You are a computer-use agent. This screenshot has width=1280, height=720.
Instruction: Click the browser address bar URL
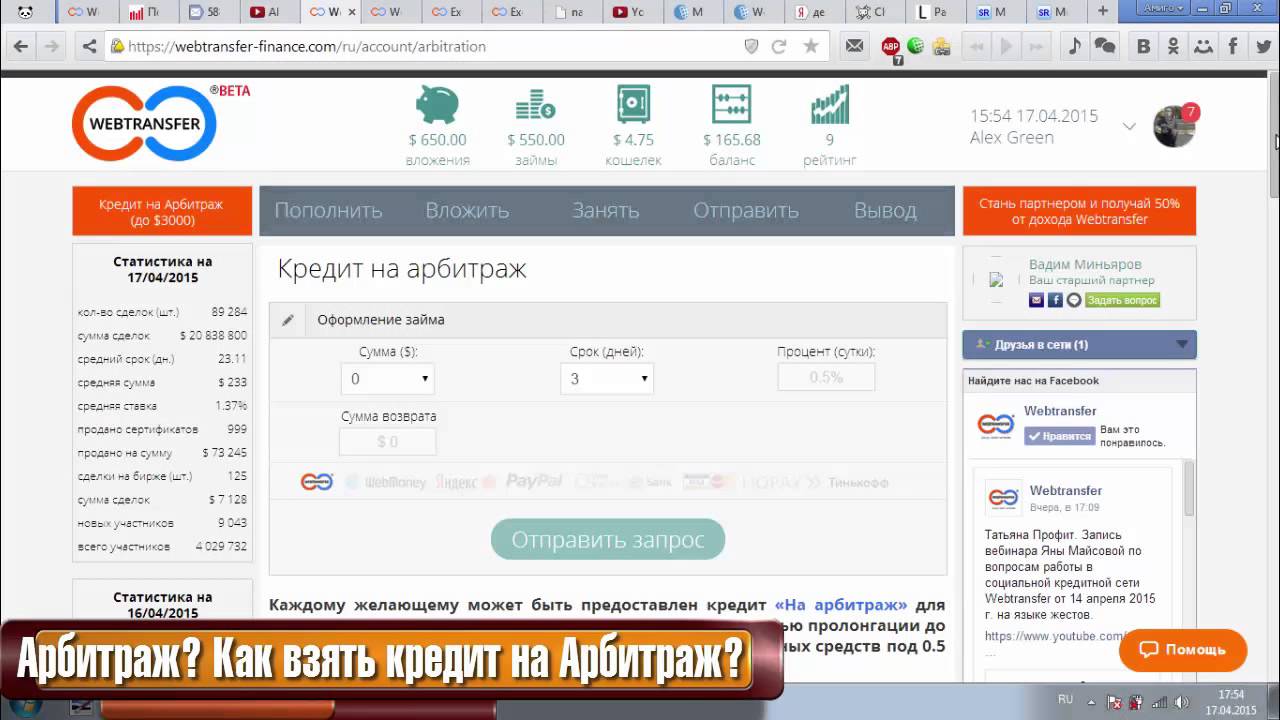[x=306, y=46]
